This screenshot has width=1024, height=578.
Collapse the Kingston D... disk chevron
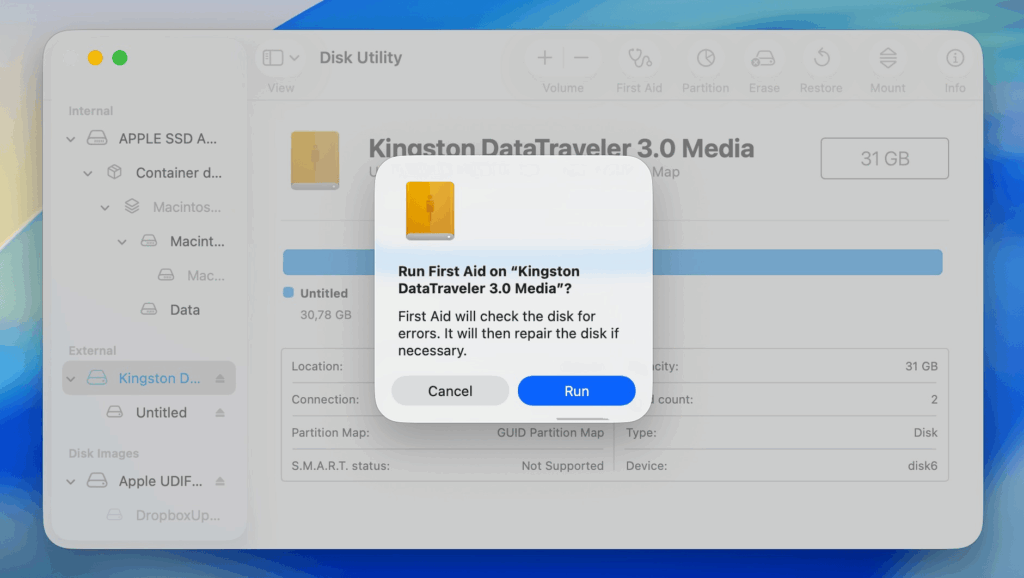(71, 379)
